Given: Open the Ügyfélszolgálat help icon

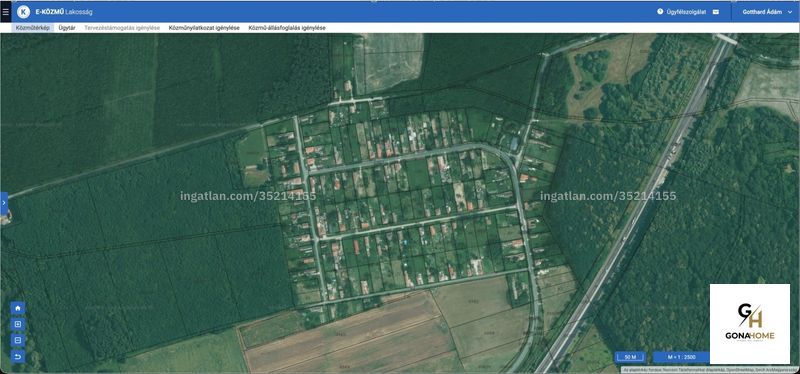Looking at the screenshot, I should [660, 11].
